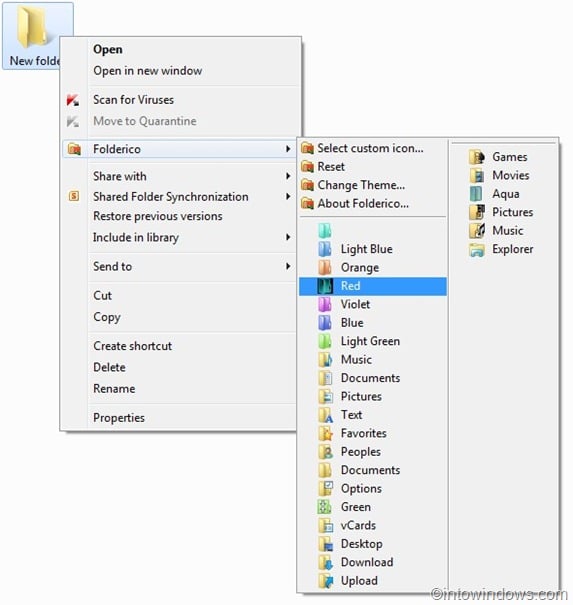Select the Documents item directly above Options
573x605 pixels.
370,470
